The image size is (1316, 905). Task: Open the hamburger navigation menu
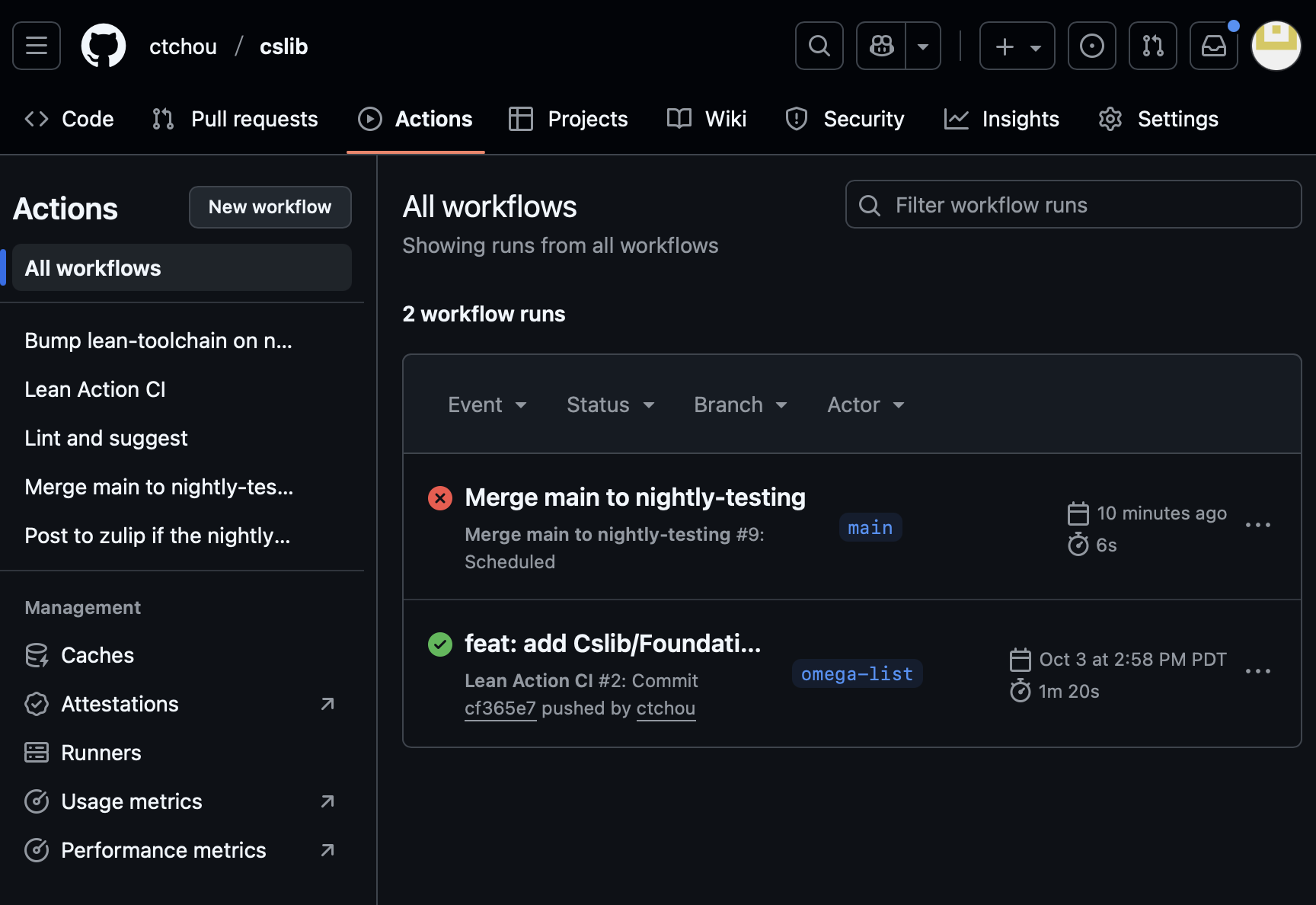coord(37,46)
